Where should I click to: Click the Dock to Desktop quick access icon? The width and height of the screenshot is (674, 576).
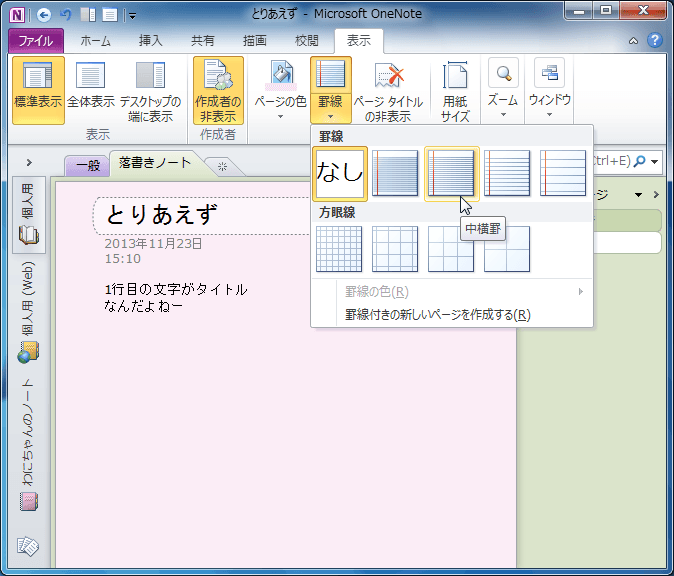coord(88,15)
